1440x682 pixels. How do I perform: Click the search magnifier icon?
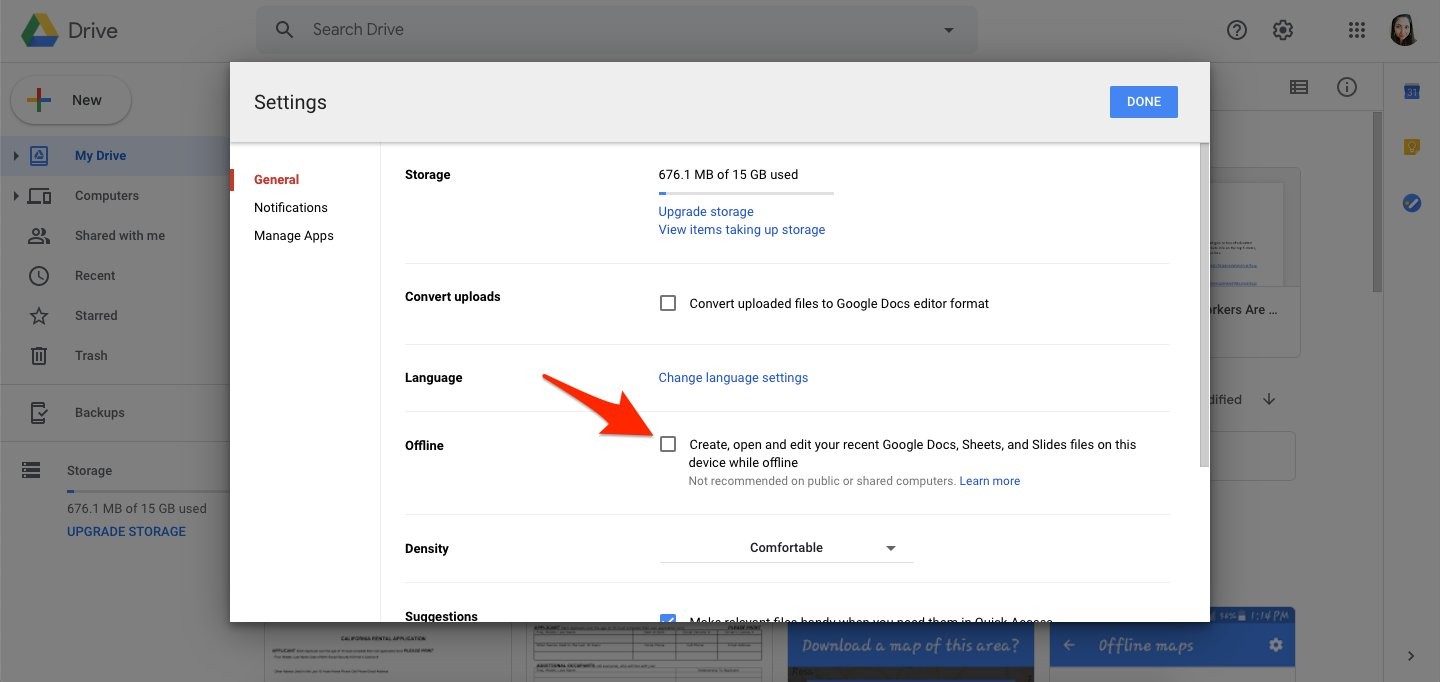click(x=284, y=30)
